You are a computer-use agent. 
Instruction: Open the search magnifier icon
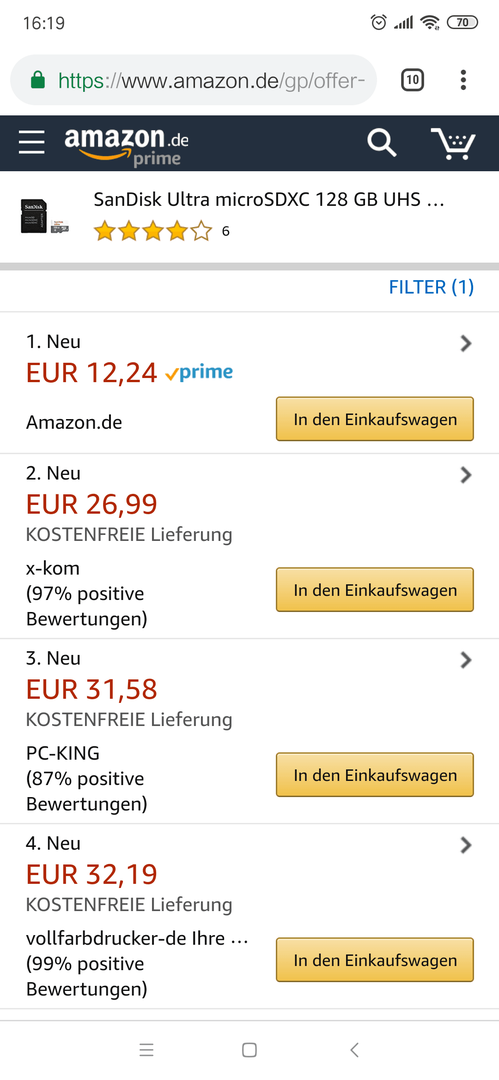pyautogui.click(x=381, y=143)
